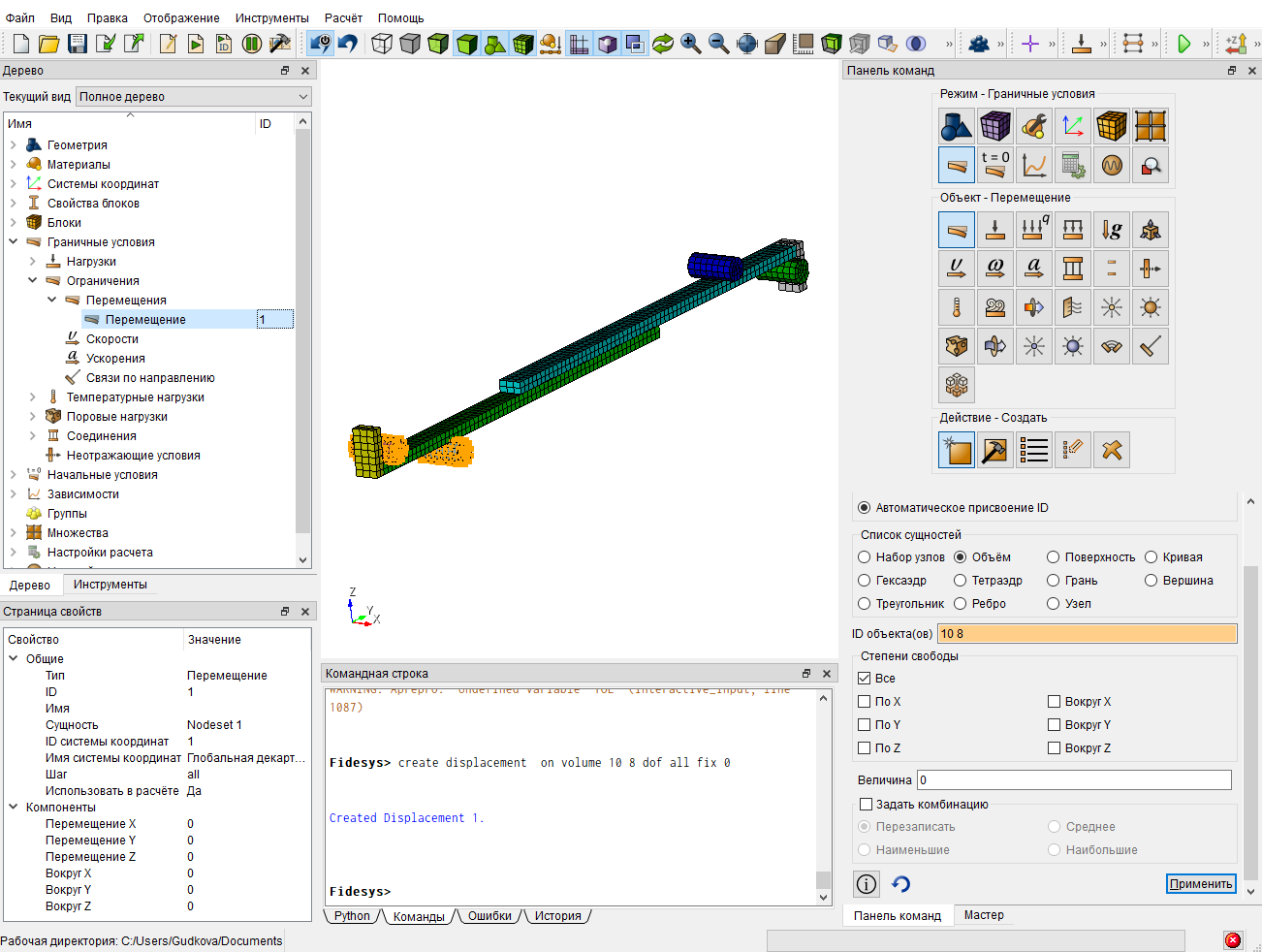The image size is (1262, 952).
Task: Open a file with the yellow folder icon
Action: pos(49,44)
